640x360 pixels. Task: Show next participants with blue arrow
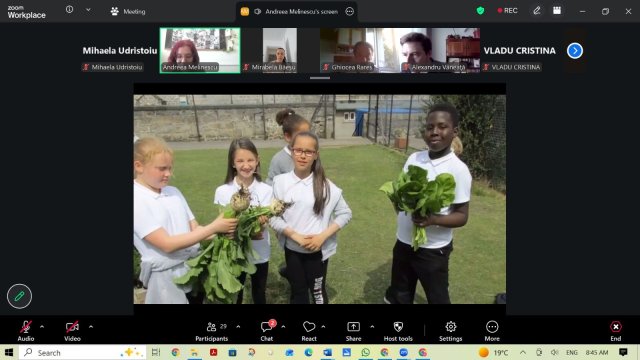[575, 51]
